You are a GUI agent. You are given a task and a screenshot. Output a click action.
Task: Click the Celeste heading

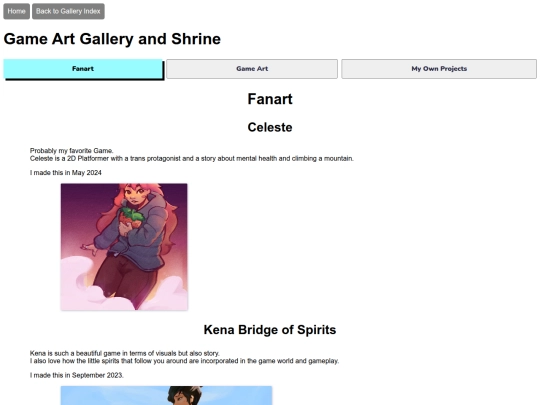(270, 127)
